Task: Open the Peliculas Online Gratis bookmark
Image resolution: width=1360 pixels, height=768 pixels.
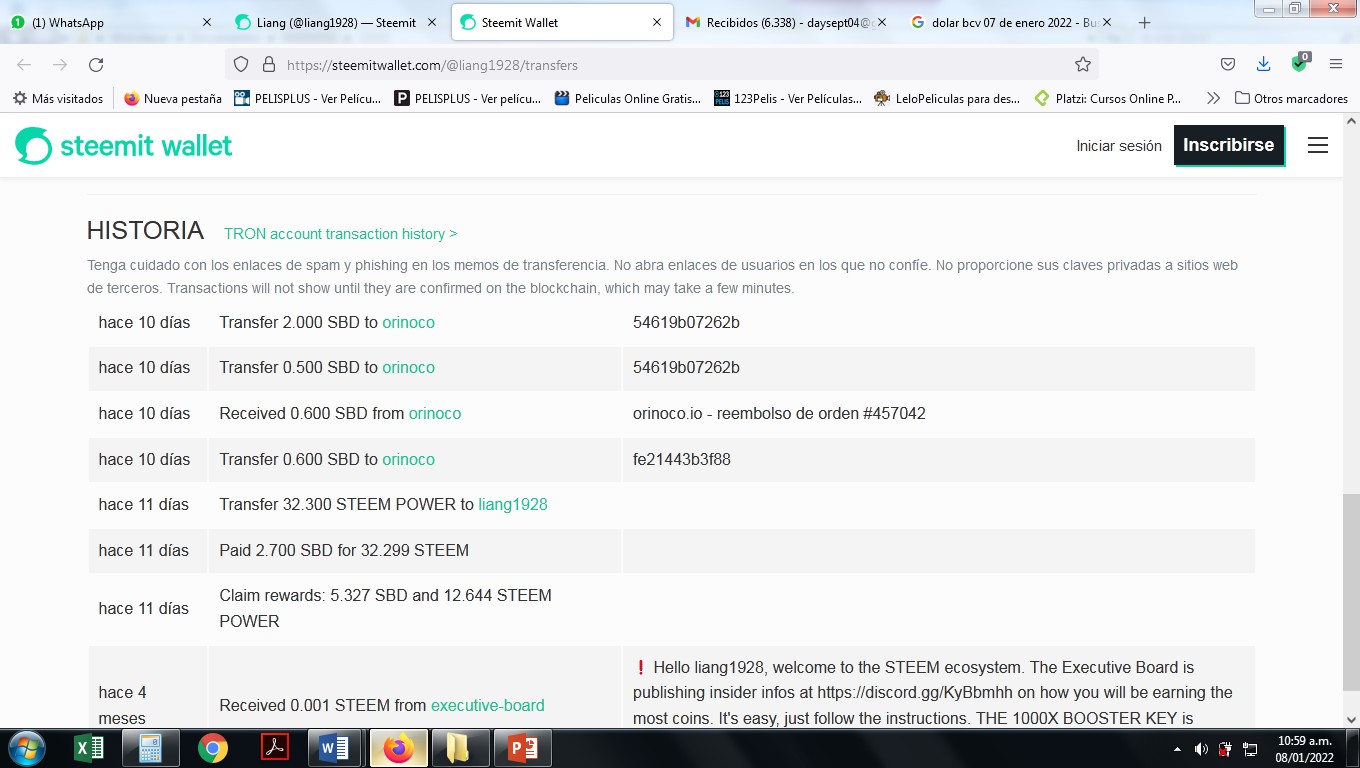Action: tap(628, 98)
